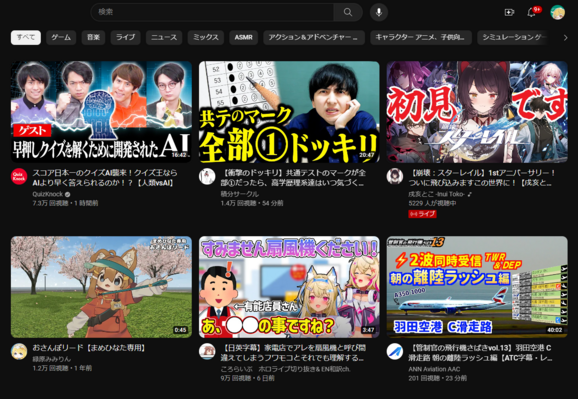
Task: Open the 共テのマーク prank video thumbnail
Action: pyautogui.click(x=289, y=112)
